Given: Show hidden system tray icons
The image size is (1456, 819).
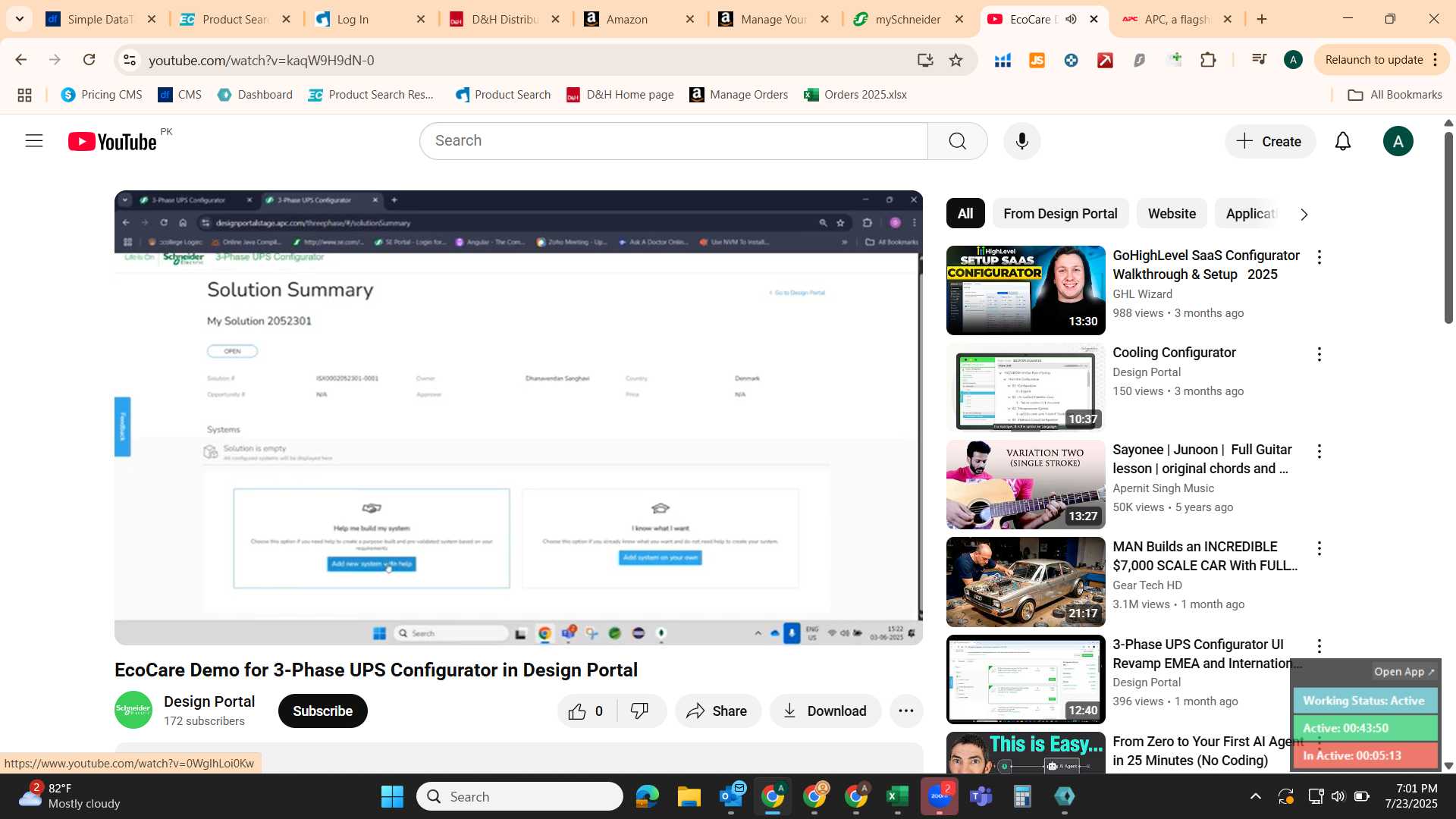Looking at the screenshot, I should [1256, 796].
